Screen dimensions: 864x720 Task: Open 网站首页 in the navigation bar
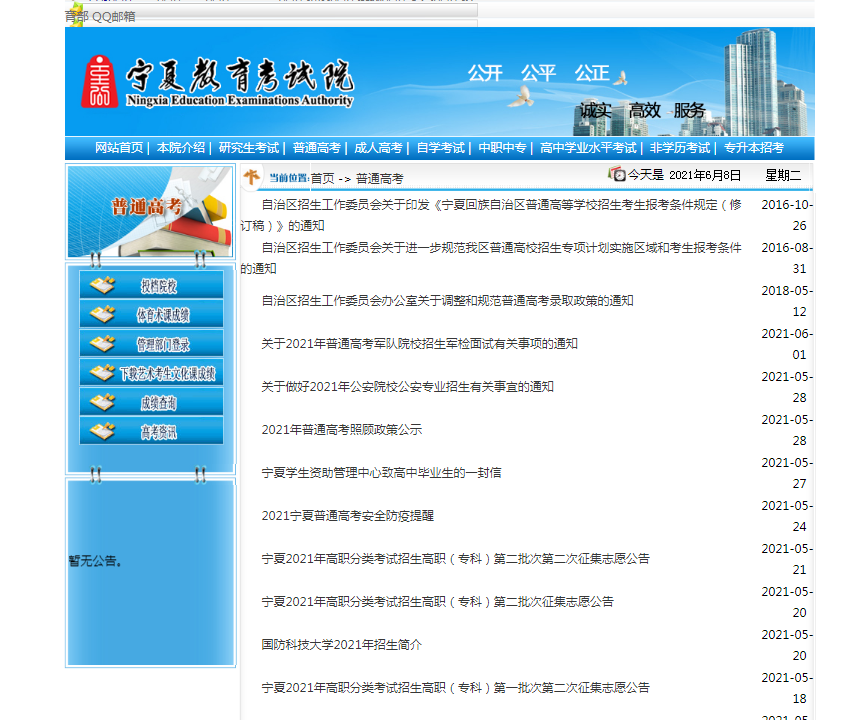118,148
